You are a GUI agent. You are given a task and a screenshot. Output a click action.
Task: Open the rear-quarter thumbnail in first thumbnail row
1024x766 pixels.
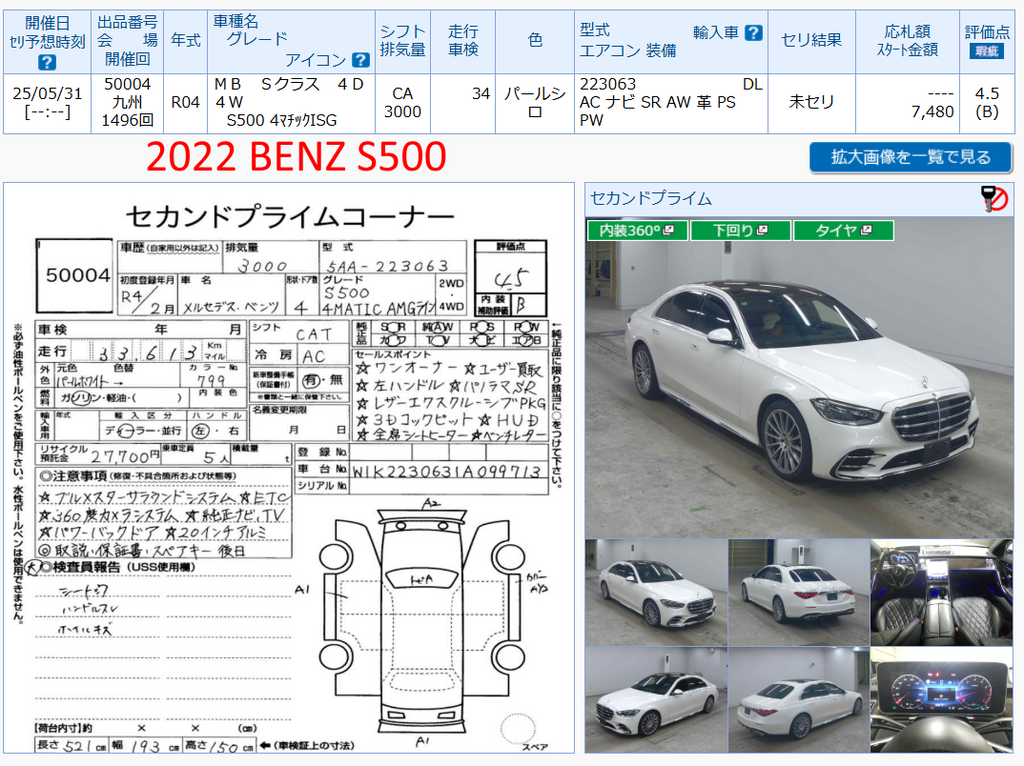tap(798, 592)
